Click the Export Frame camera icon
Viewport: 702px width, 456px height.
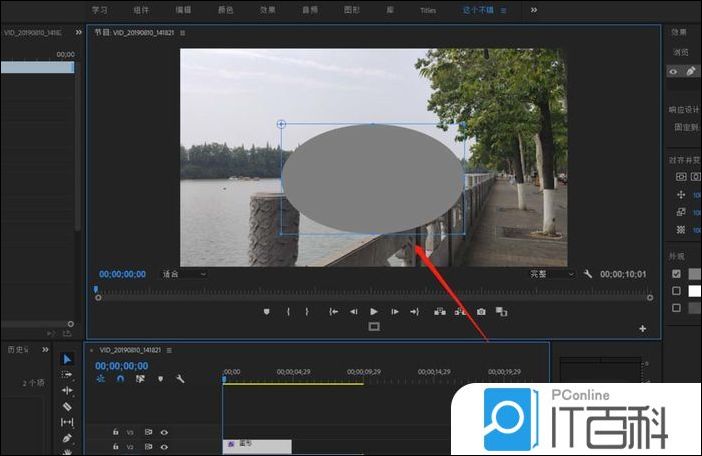click(481, 312)
